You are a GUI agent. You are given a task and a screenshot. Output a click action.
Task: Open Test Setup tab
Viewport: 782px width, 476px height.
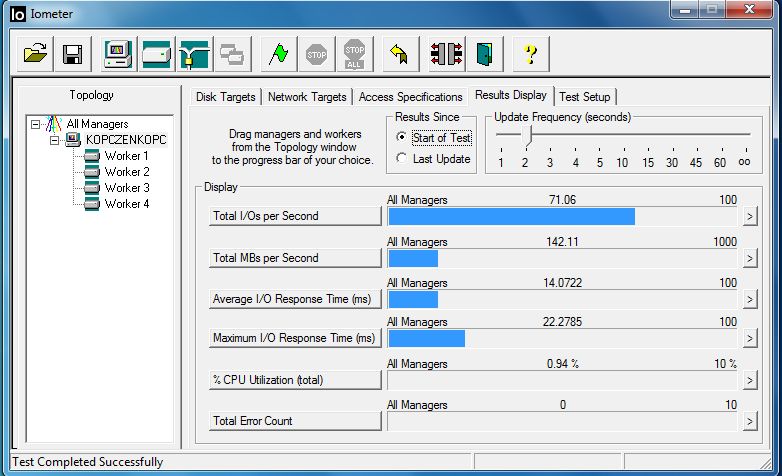pos(585,97)
